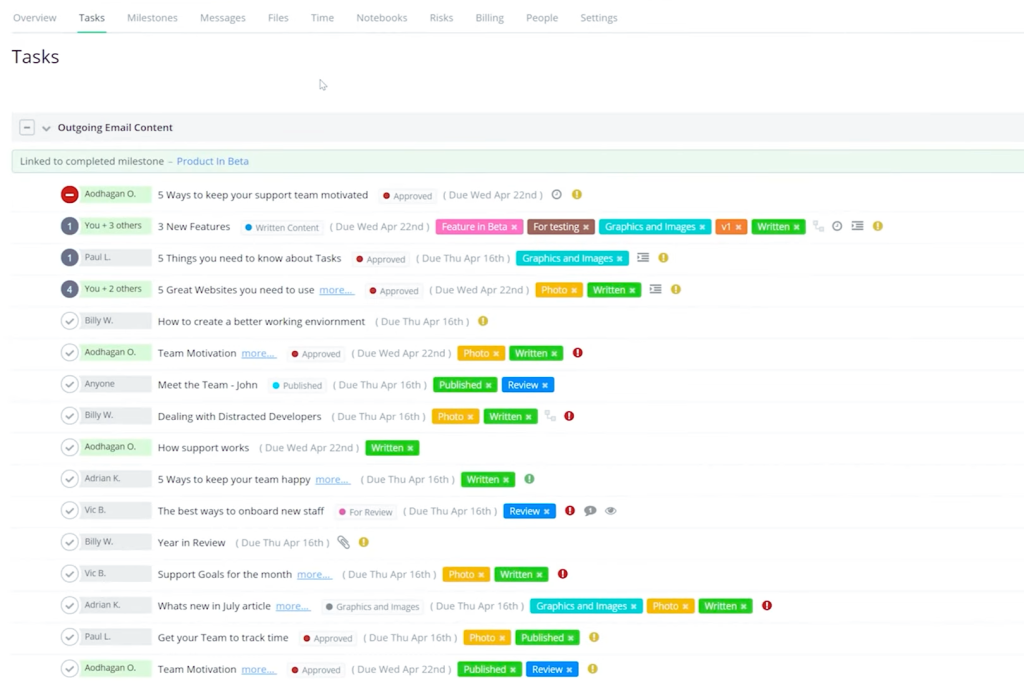Open comments bubble on 'The best ways to onboard new staff'
Screen dimensions: 1024x683
590,511
